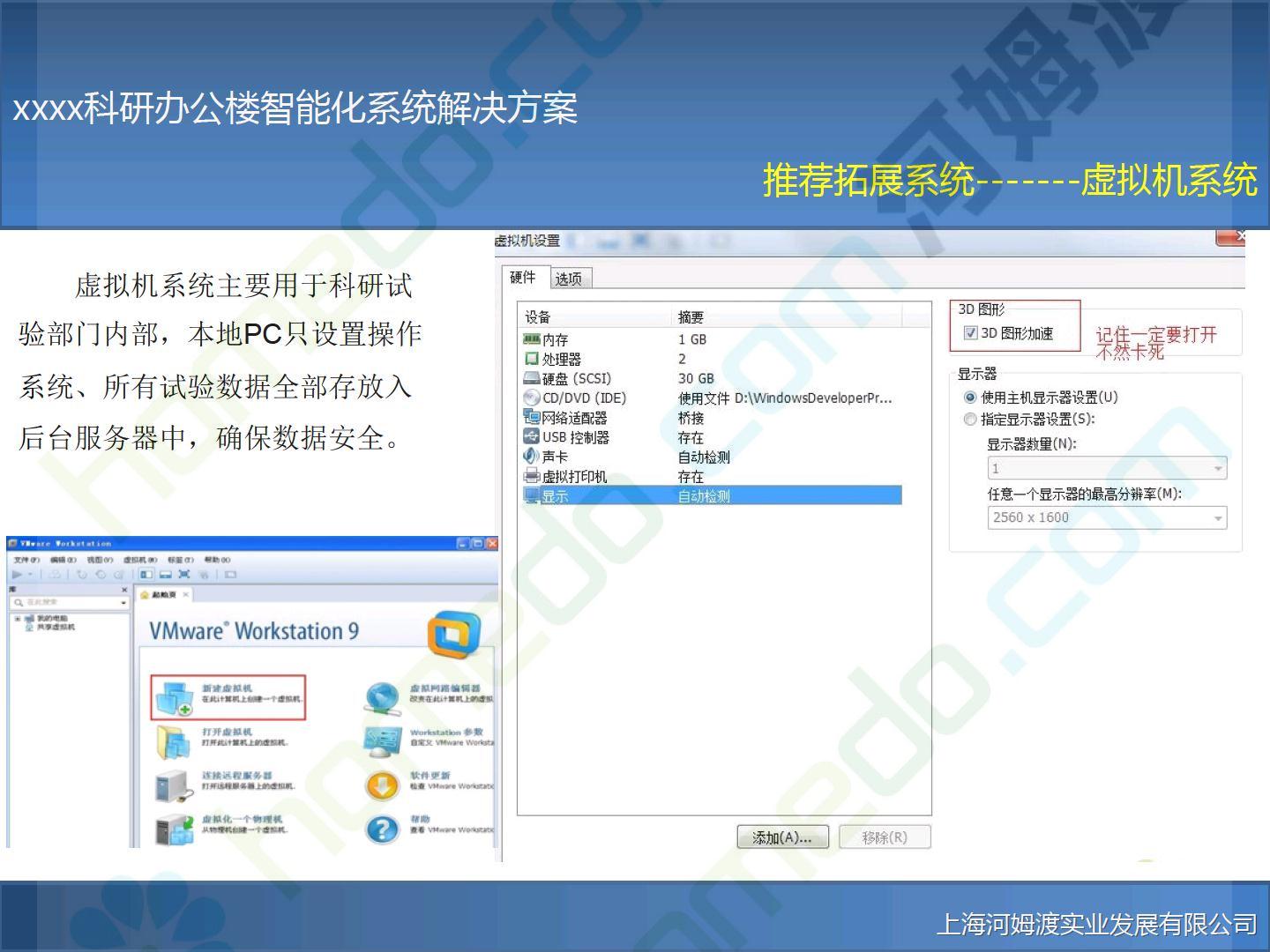Open the library search dropdown arrow
This screenshot has width=1270, height=952.
123,603
